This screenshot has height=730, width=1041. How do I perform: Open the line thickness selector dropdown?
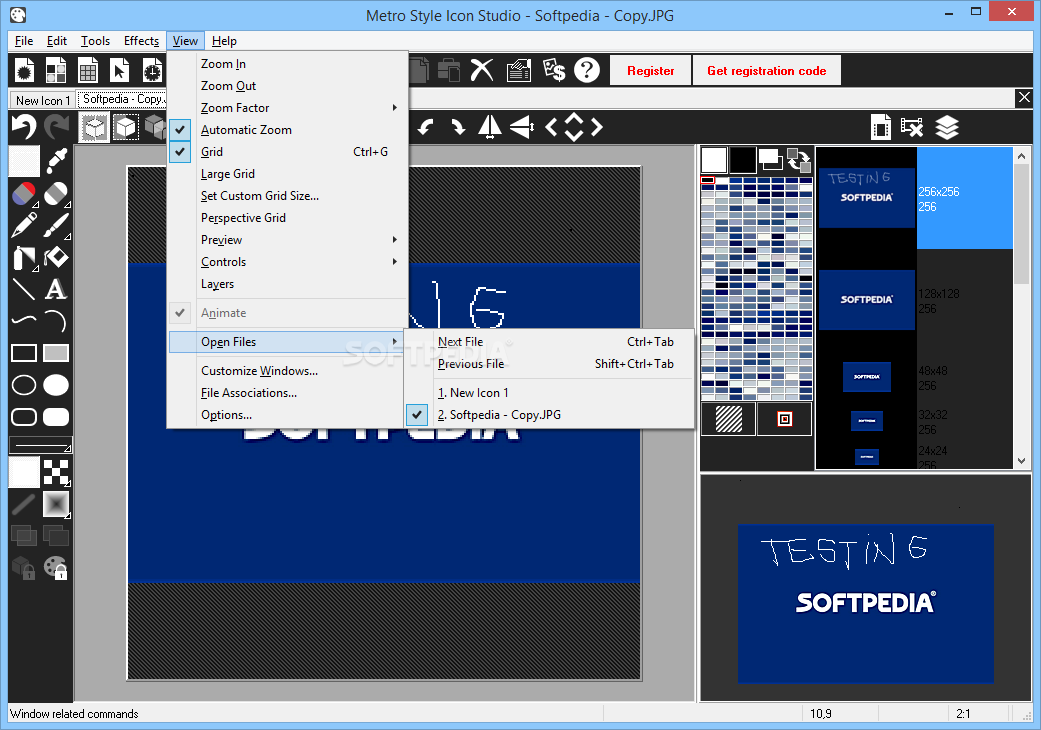point(40,445)
